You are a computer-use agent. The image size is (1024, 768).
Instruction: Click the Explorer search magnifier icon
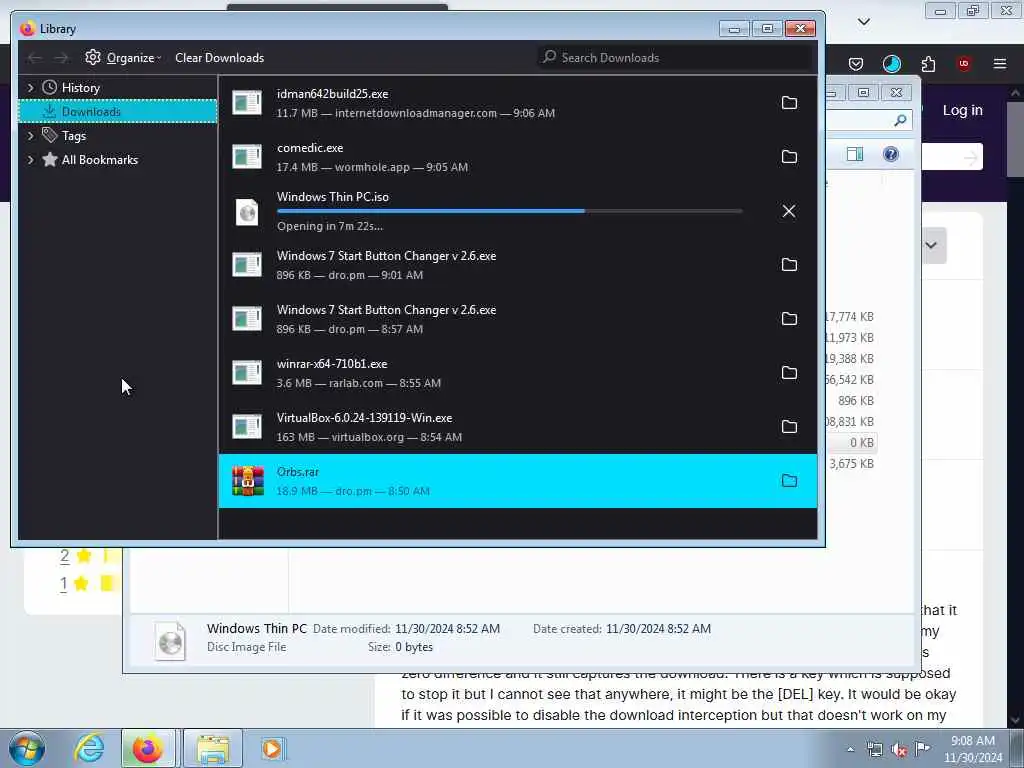(x=900, y=120)
